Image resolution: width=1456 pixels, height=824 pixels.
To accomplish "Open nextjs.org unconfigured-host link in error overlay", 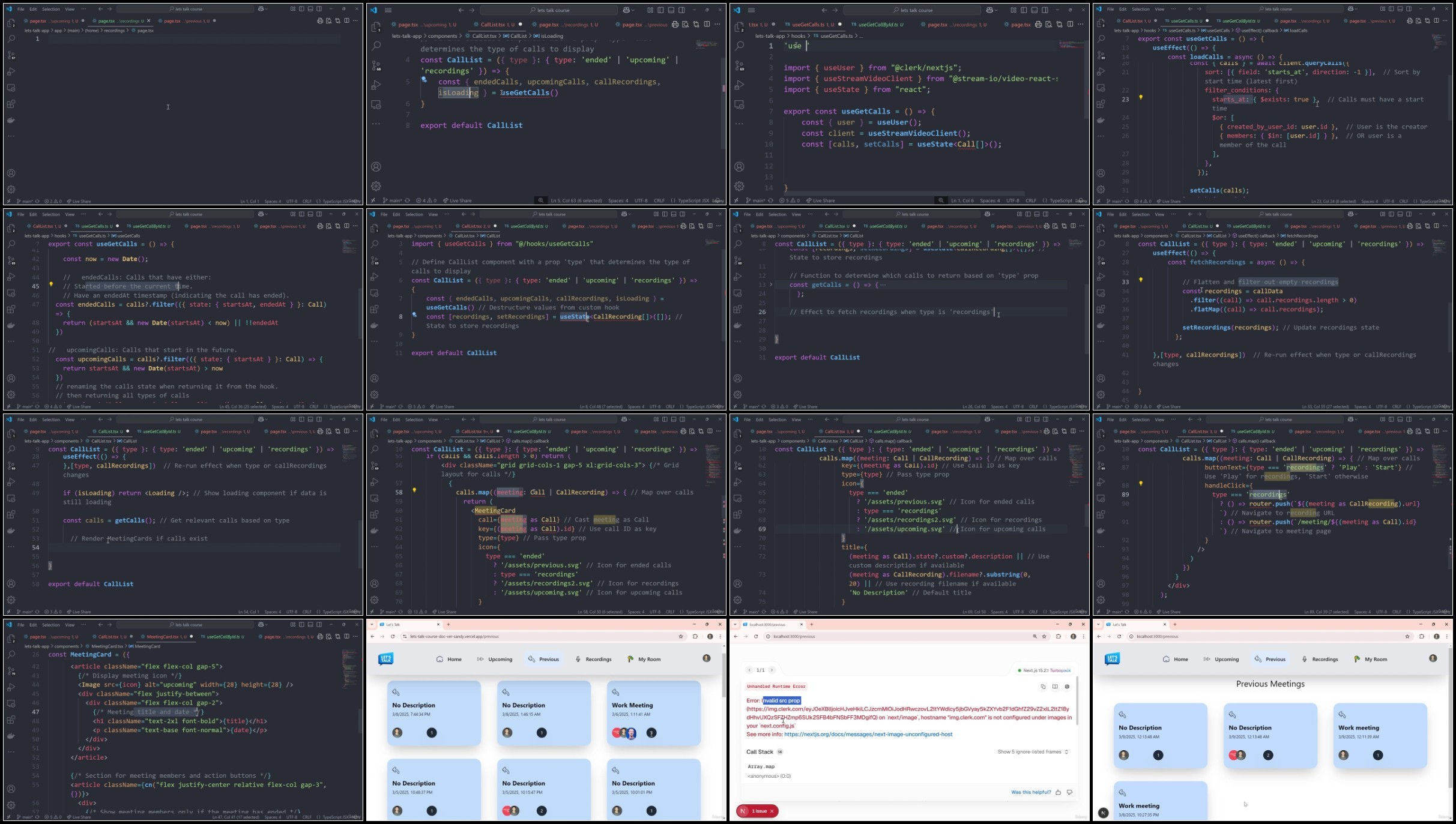I will [868, 735].
